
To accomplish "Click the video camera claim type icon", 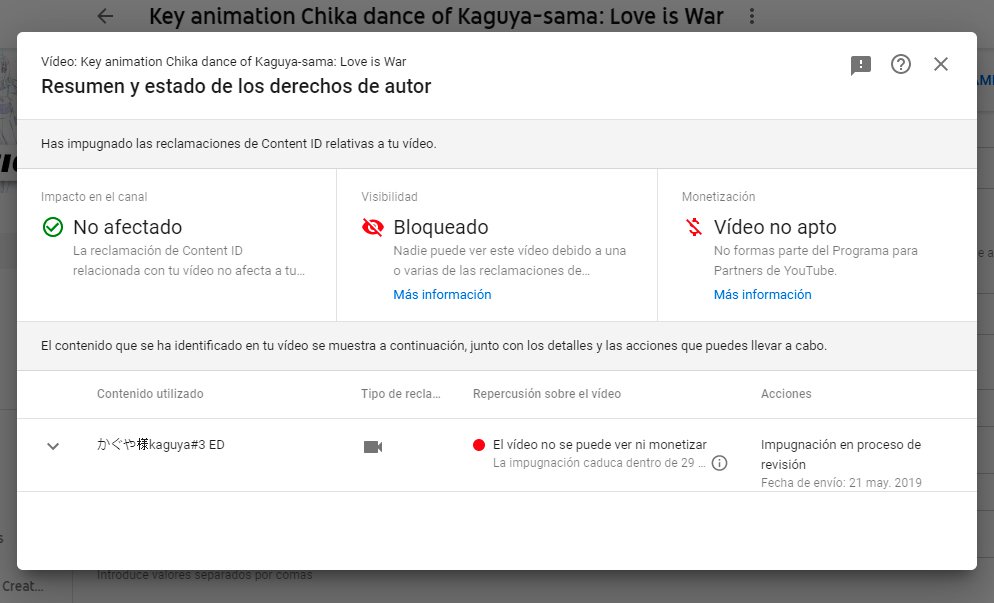I will point(373,447).
